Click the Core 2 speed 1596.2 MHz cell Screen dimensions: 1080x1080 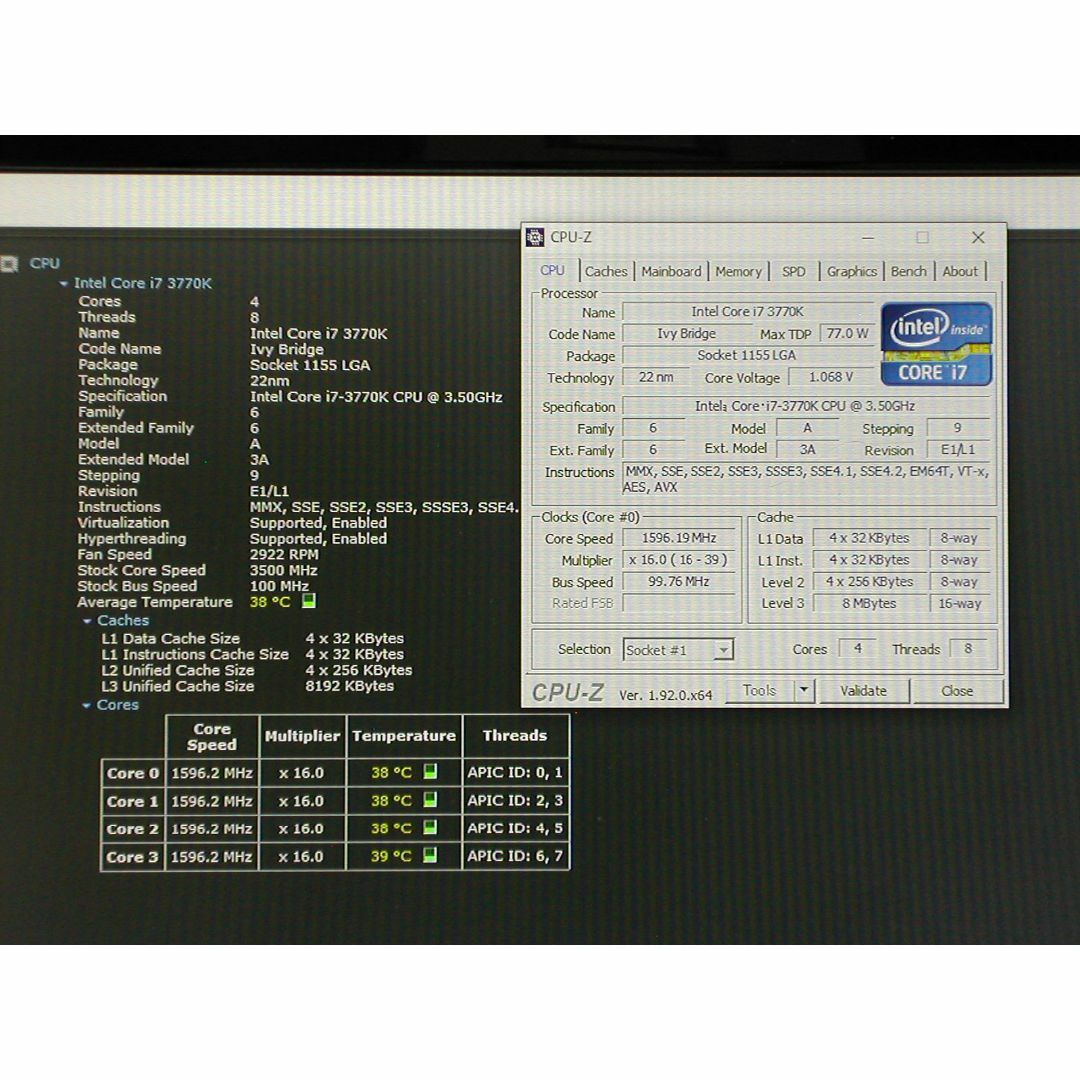(x=212, y=829)
